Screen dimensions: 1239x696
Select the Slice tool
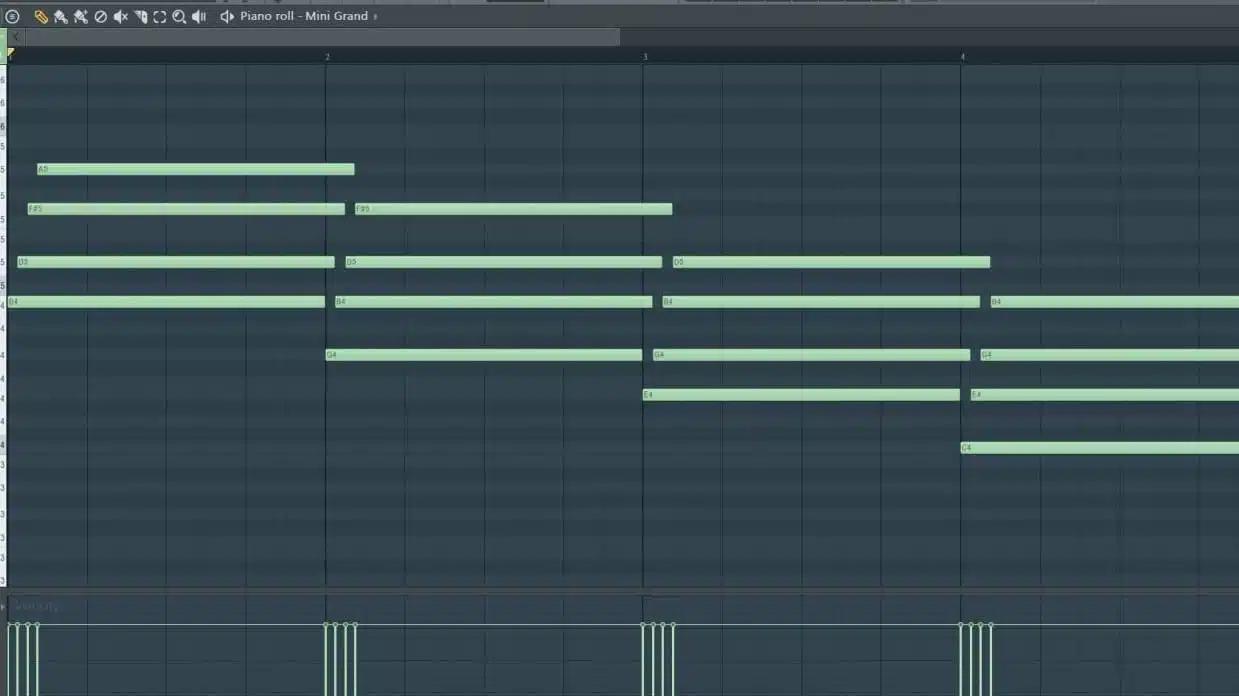pyautogui.click(x=141, y=16)
